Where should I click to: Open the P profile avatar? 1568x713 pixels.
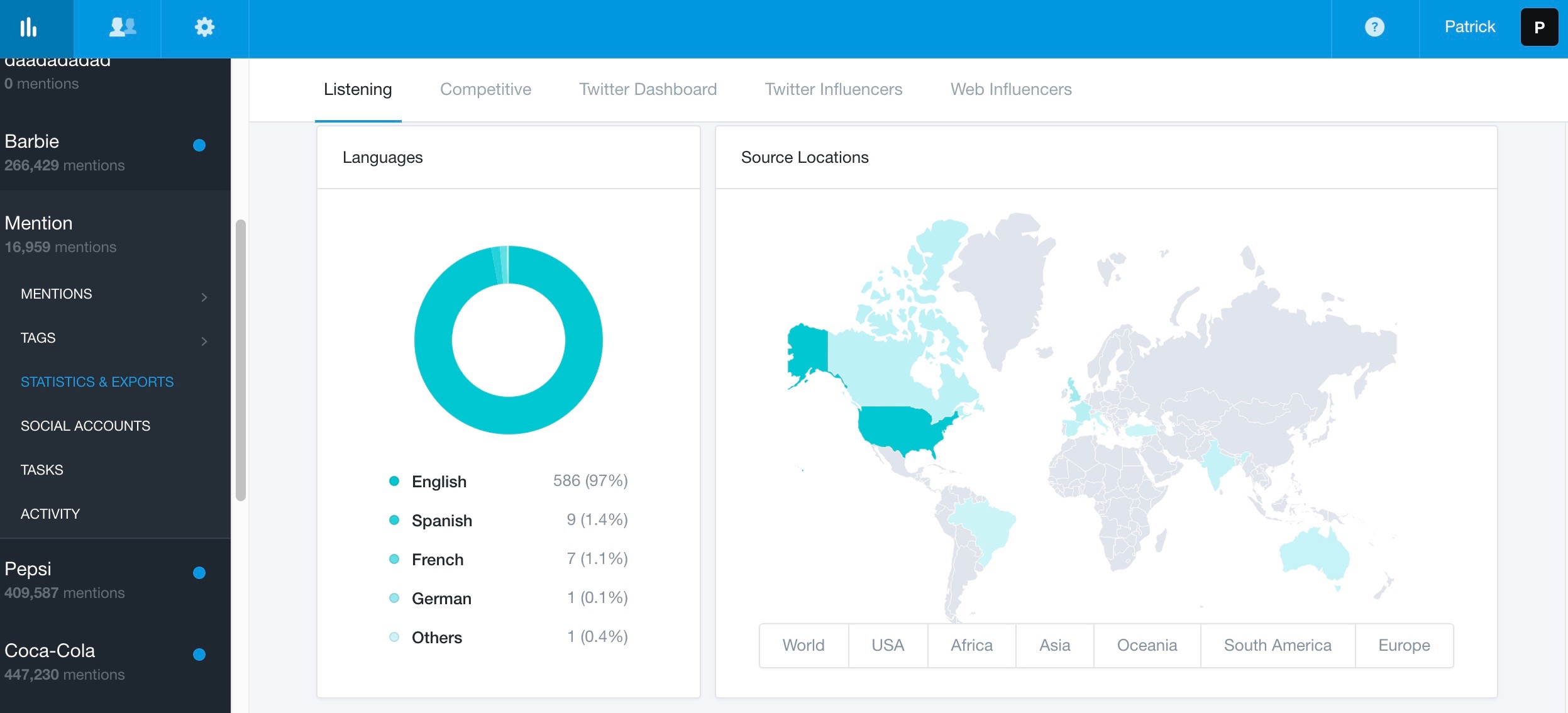1539,27
